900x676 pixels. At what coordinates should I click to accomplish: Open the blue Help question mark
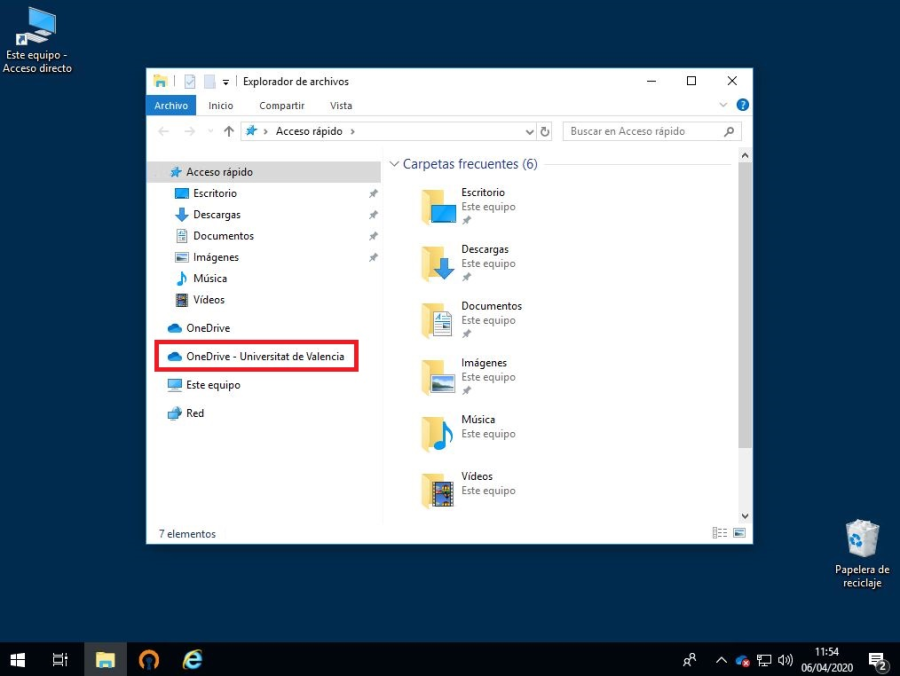(x=742, y=105)
